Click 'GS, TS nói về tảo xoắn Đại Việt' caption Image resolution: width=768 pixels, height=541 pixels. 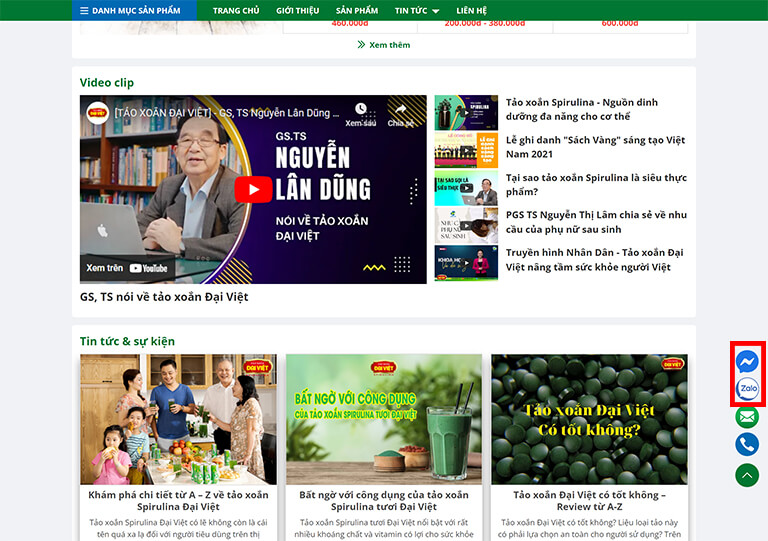coord(164,297)
